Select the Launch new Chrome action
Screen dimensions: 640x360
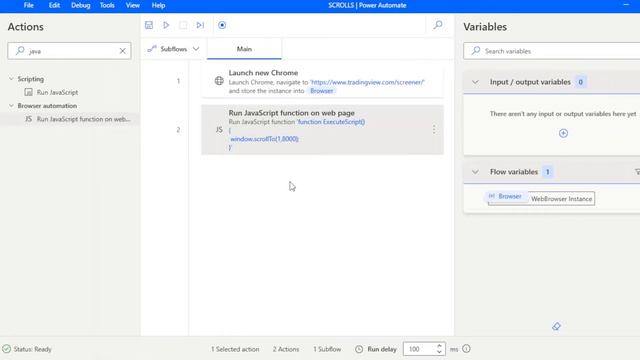click(322, 81)
